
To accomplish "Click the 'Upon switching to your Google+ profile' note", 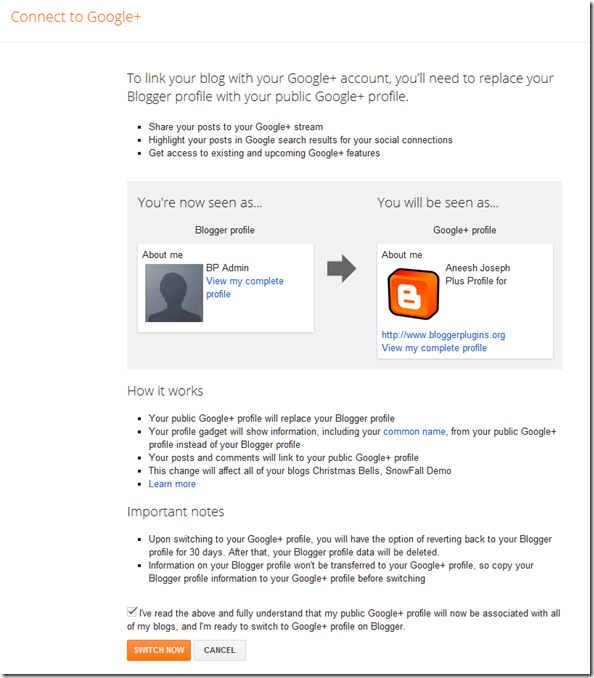I will pyautogui.click(x=350, y=546).
